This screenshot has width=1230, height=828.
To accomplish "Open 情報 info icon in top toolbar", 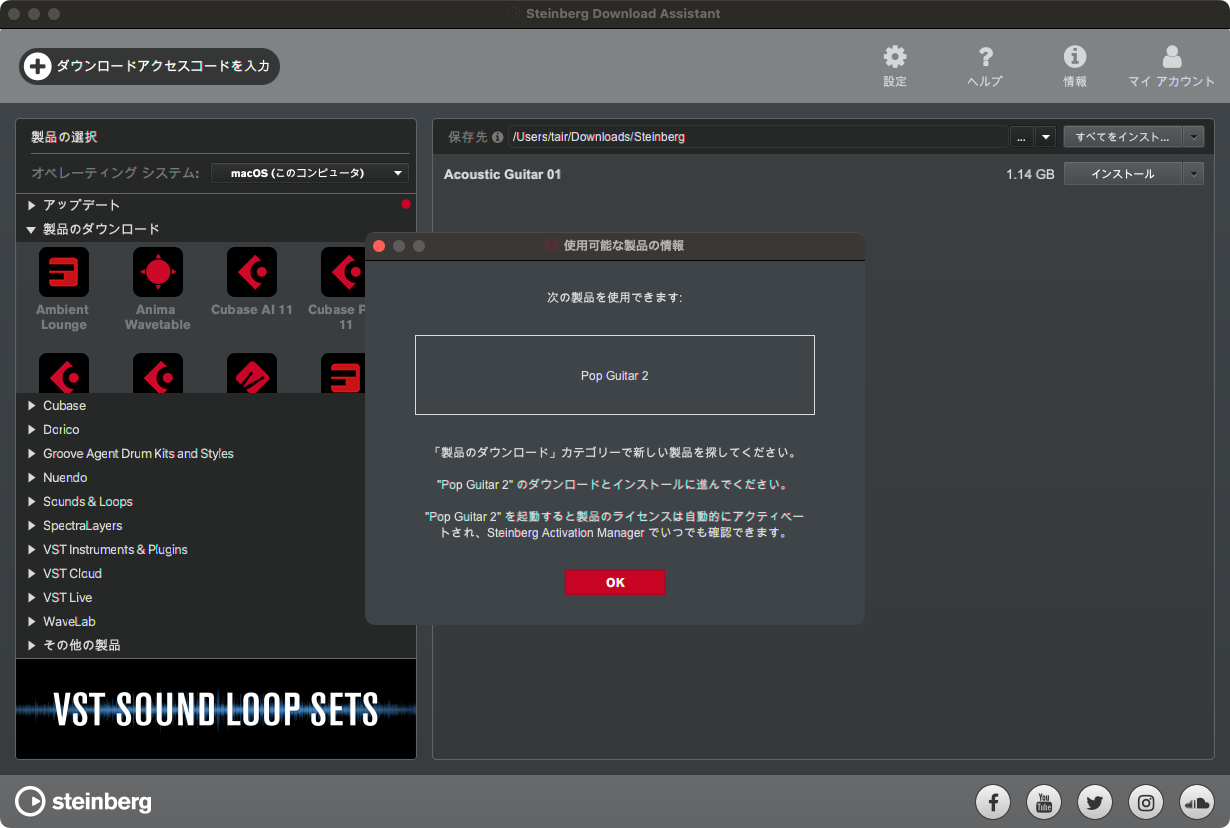I will coord(1075,57).
